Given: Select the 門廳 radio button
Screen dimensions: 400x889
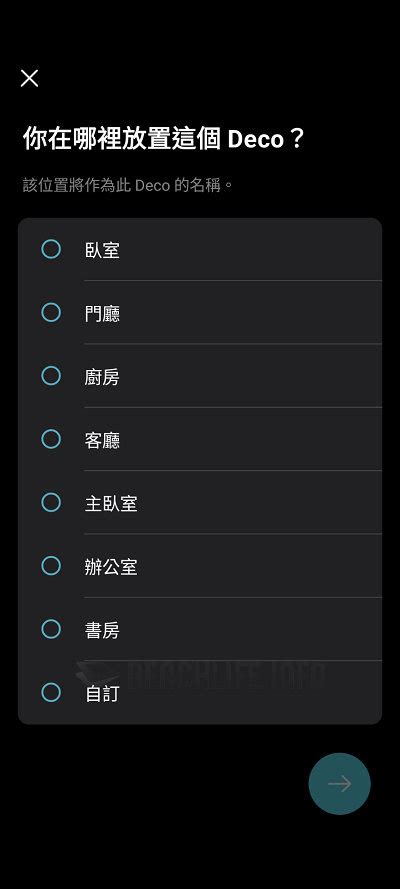Looking at the screenshot, I should (51, 312).
